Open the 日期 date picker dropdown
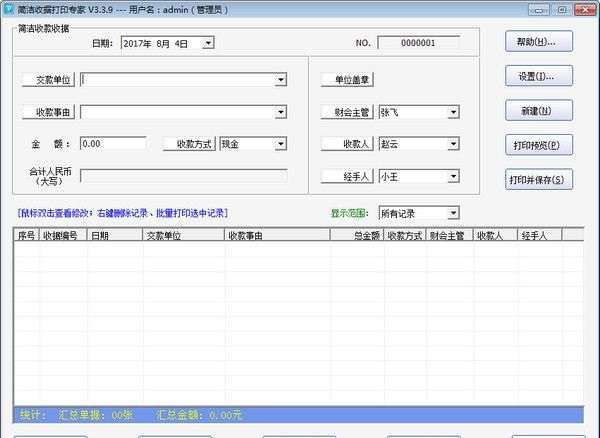Image resolution: width=600 pixels, height=438 pixels. pos(208,42)
